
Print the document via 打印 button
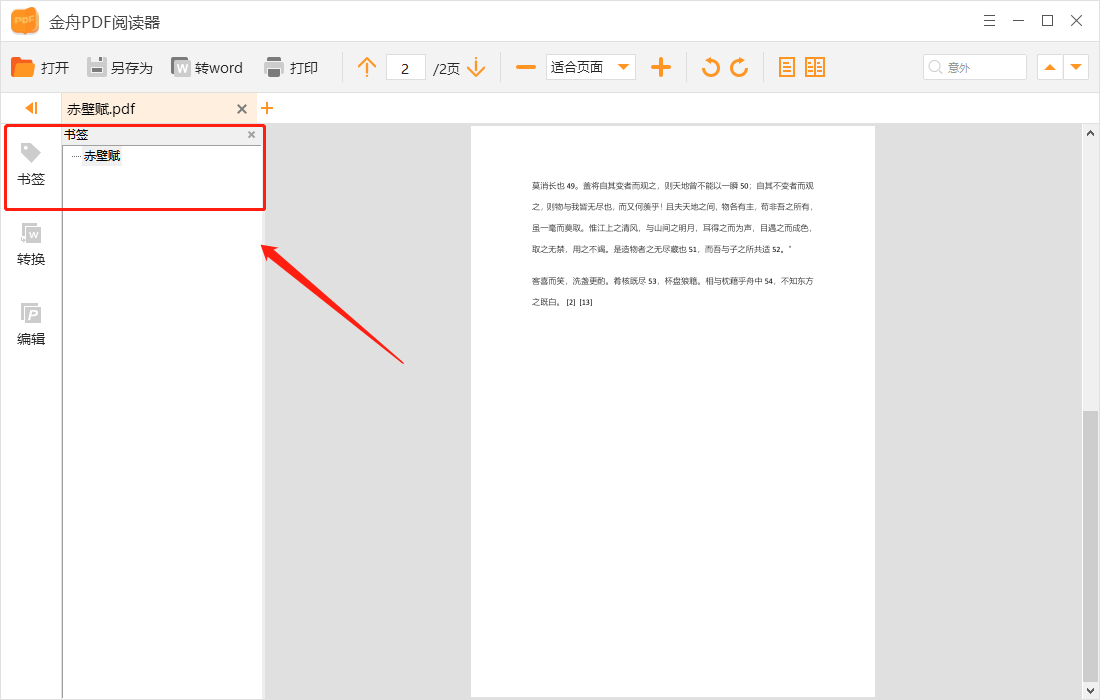tap(290, 67)
